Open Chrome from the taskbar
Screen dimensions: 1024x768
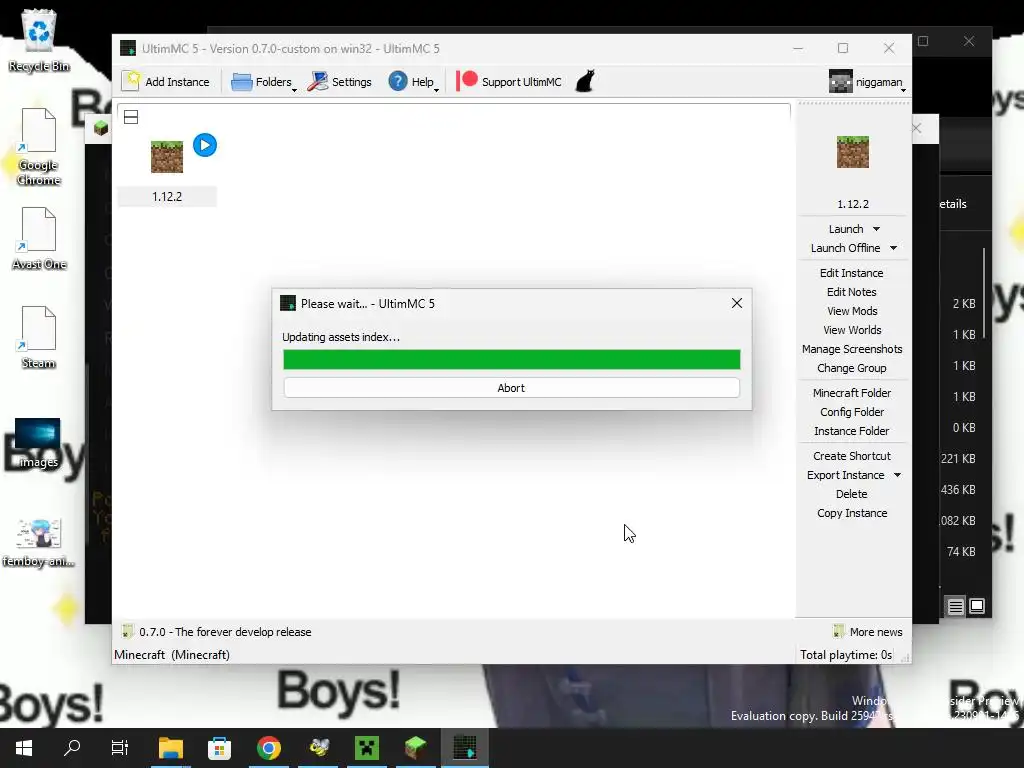(x=268, y=748)
